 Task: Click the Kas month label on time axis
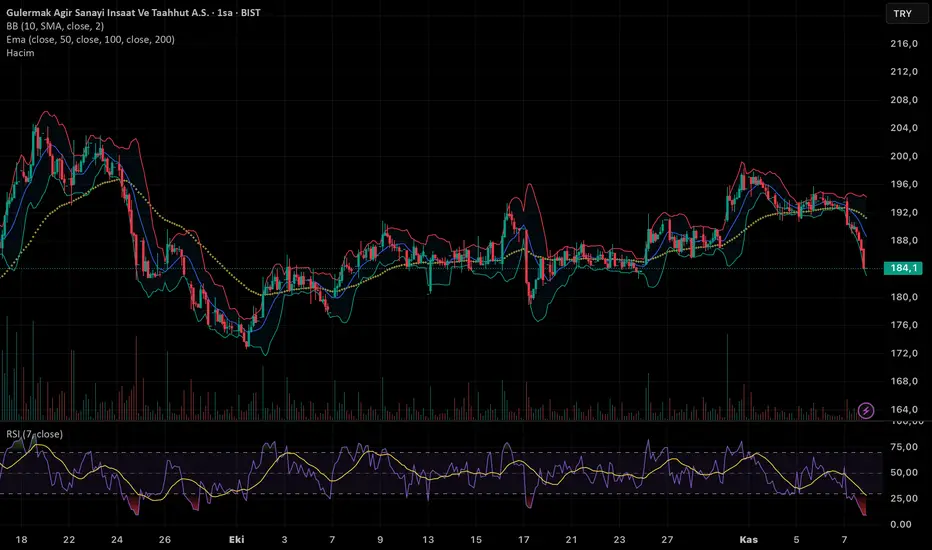pos(747,538)
